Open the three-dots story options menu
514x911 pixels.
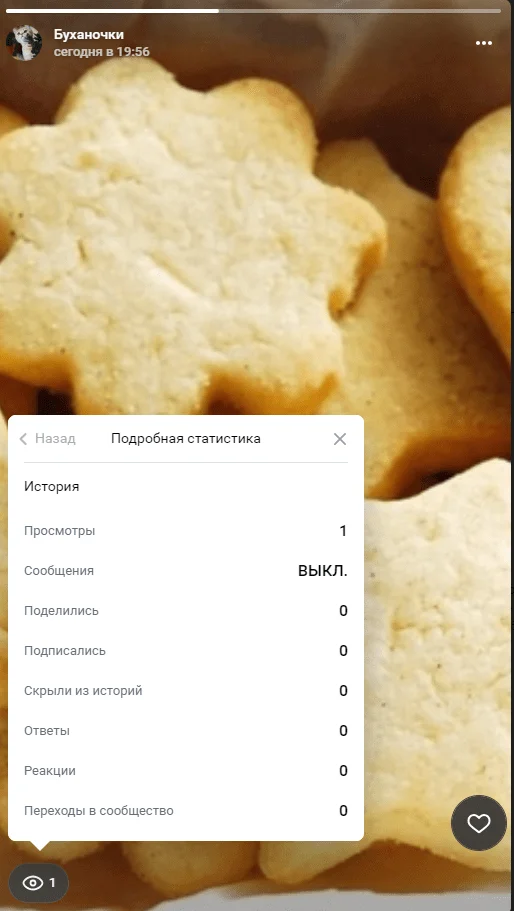[484, 43]
